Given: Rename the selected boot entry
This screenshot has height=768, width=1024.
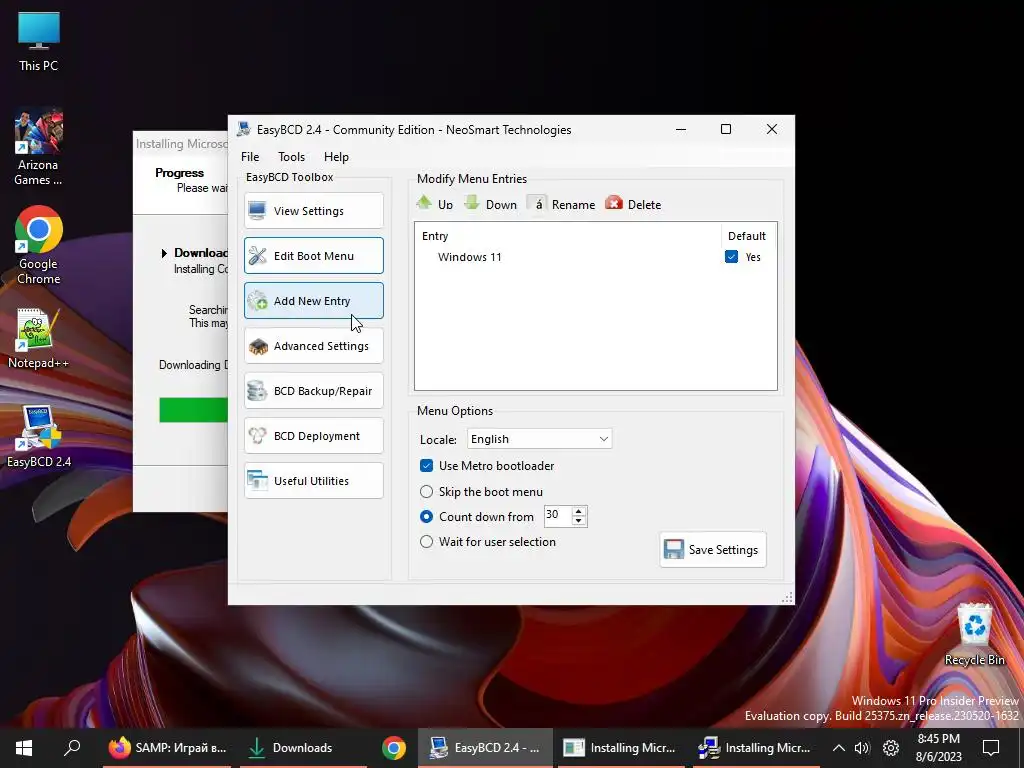Looking at the screenshot, I should (x=562, y=204).
